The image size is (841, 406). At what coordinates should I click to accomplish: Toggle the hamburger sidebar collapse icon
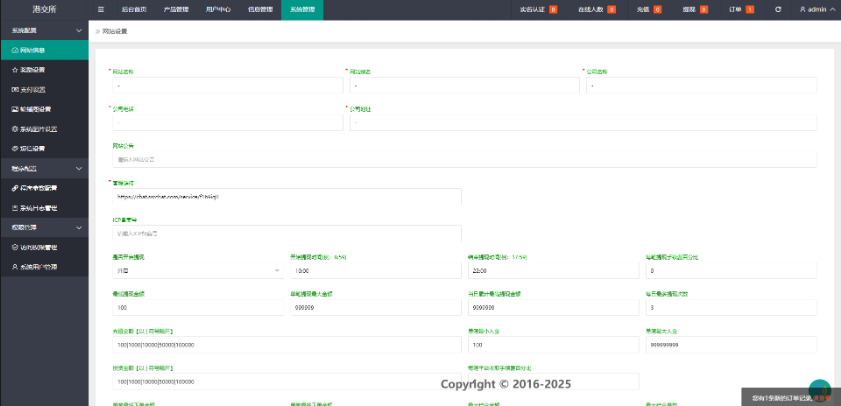(x=101, y=10)
